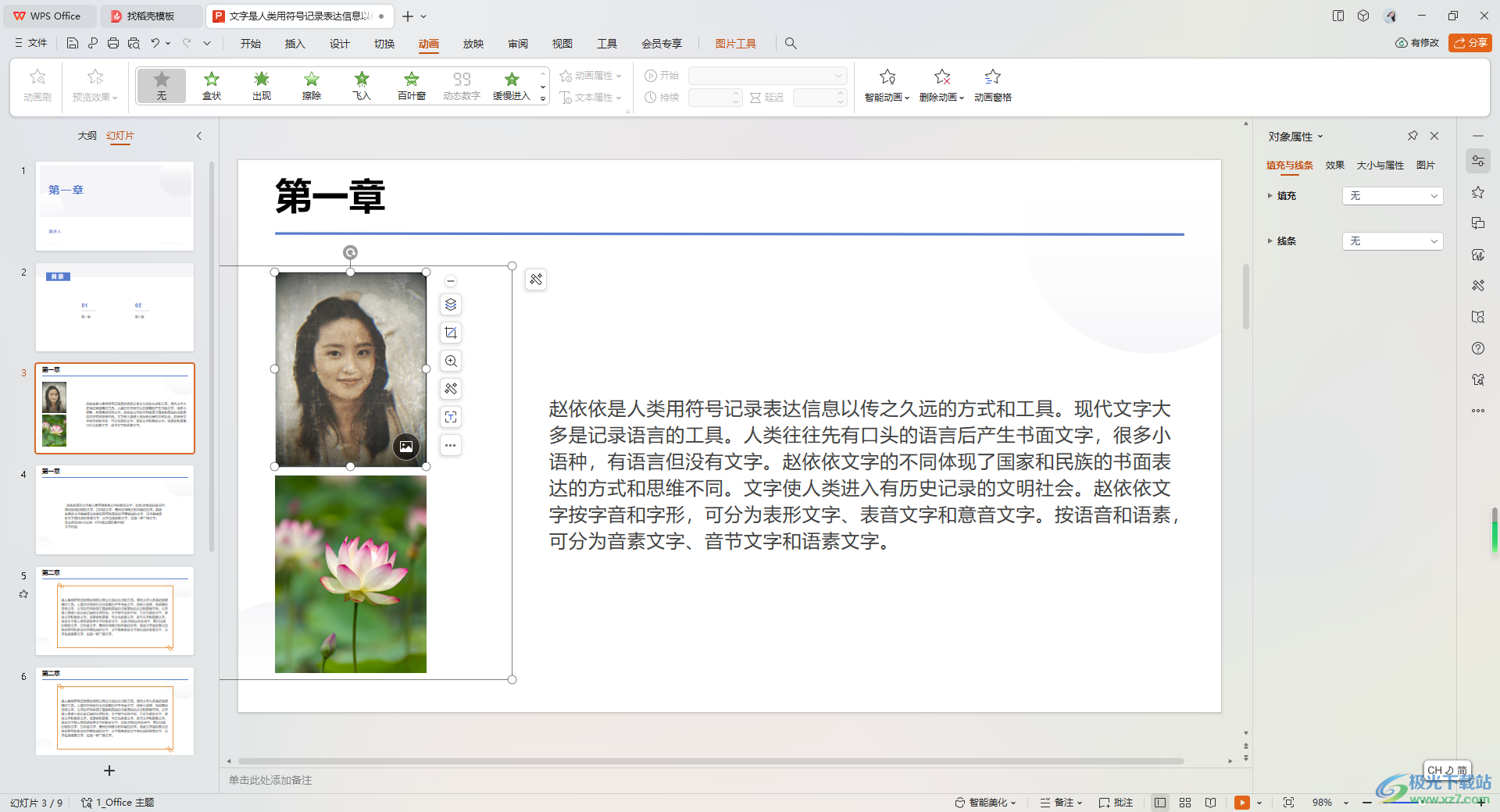Select slide 4 thumbnail
Viewport: 1500px width, 812px height.
pyautogui.click(x=115, y=509)
